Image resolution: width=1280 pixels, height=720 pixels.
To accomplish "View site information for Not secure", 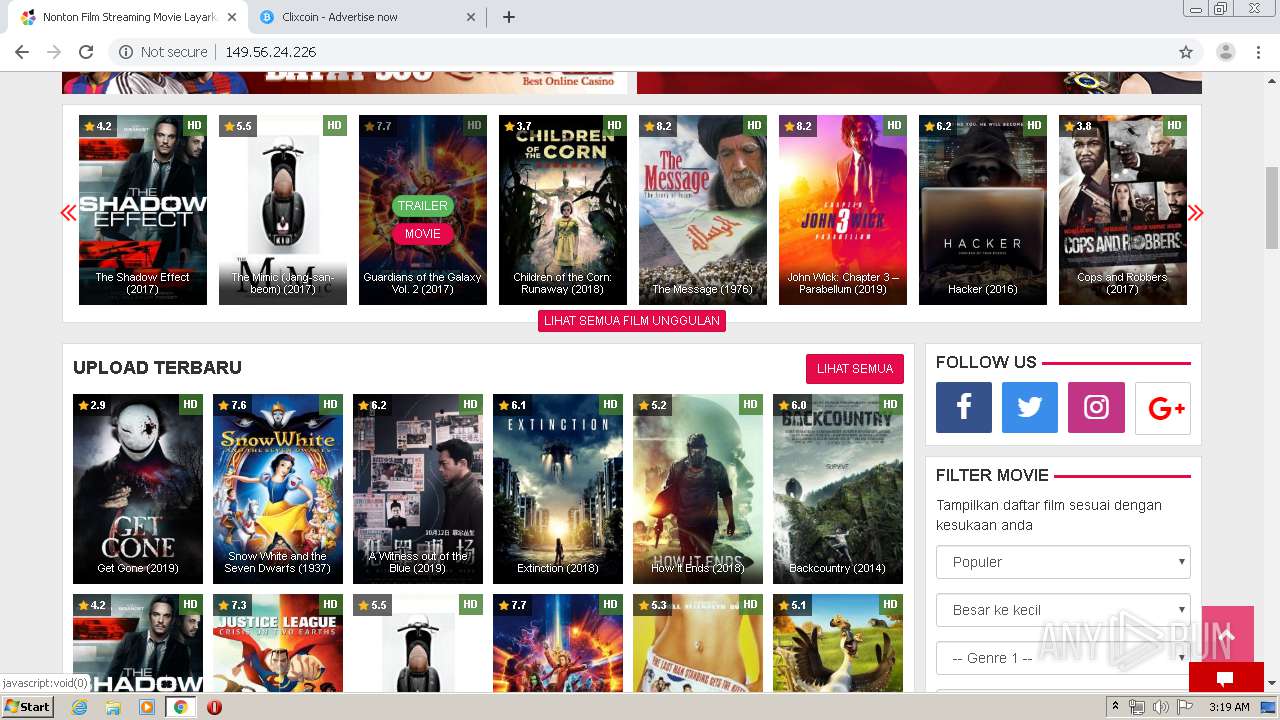I will coord(163,52).
